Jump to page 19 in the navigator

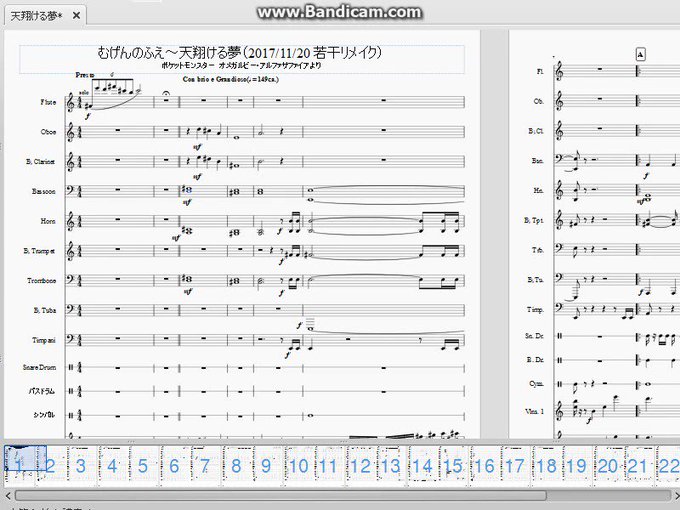pyautogui.click(x=577, y=465)
